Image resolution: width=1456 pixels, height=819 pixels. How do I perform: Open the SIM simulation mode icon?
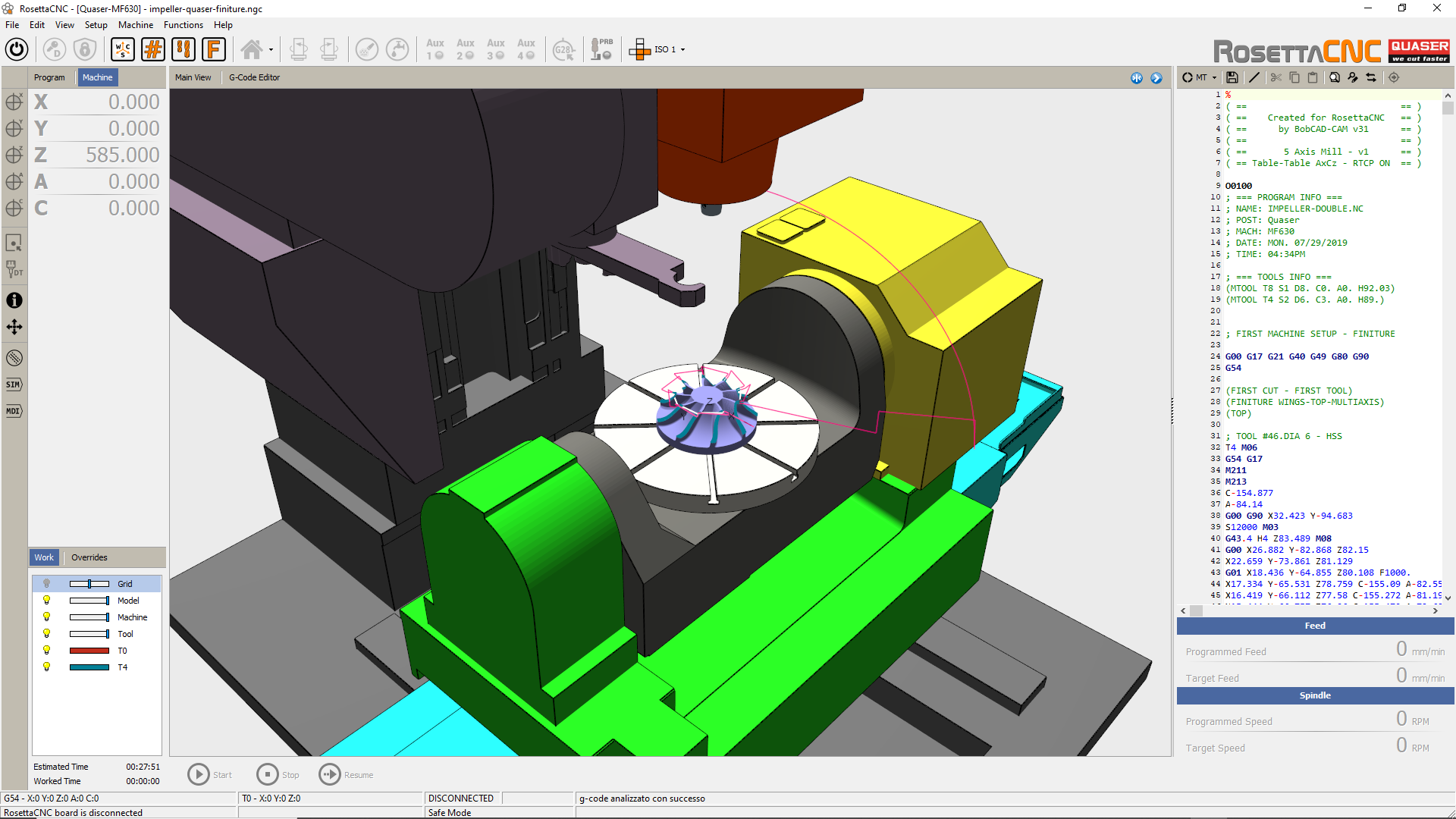(x=14, y=384)
